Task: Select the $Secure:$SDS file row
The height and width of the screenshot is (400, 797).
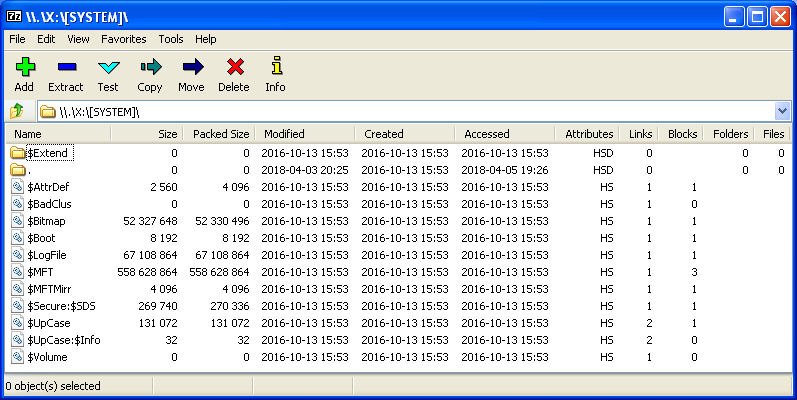Action: [63, 306]
